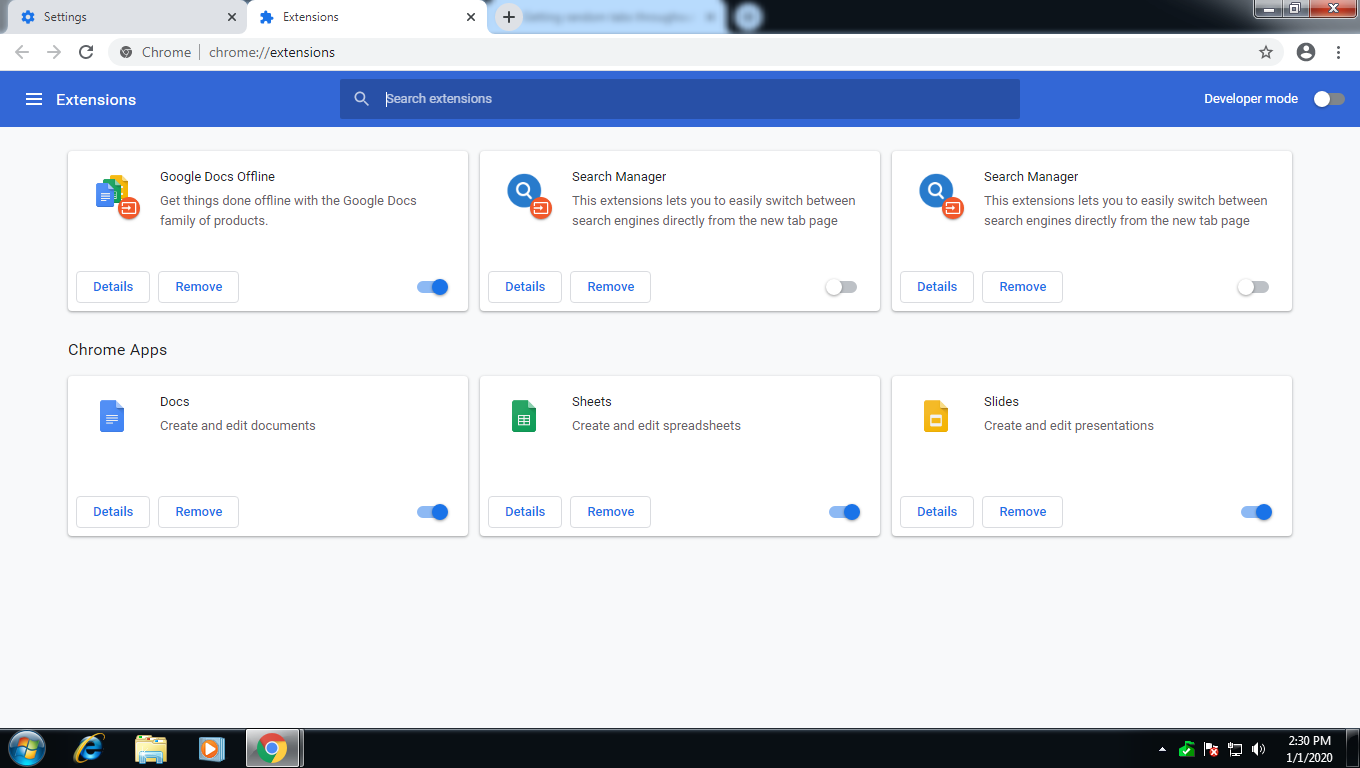The image size is (1360, 768).
Task: Open Details for the Slides app
Action: point(937,512)
